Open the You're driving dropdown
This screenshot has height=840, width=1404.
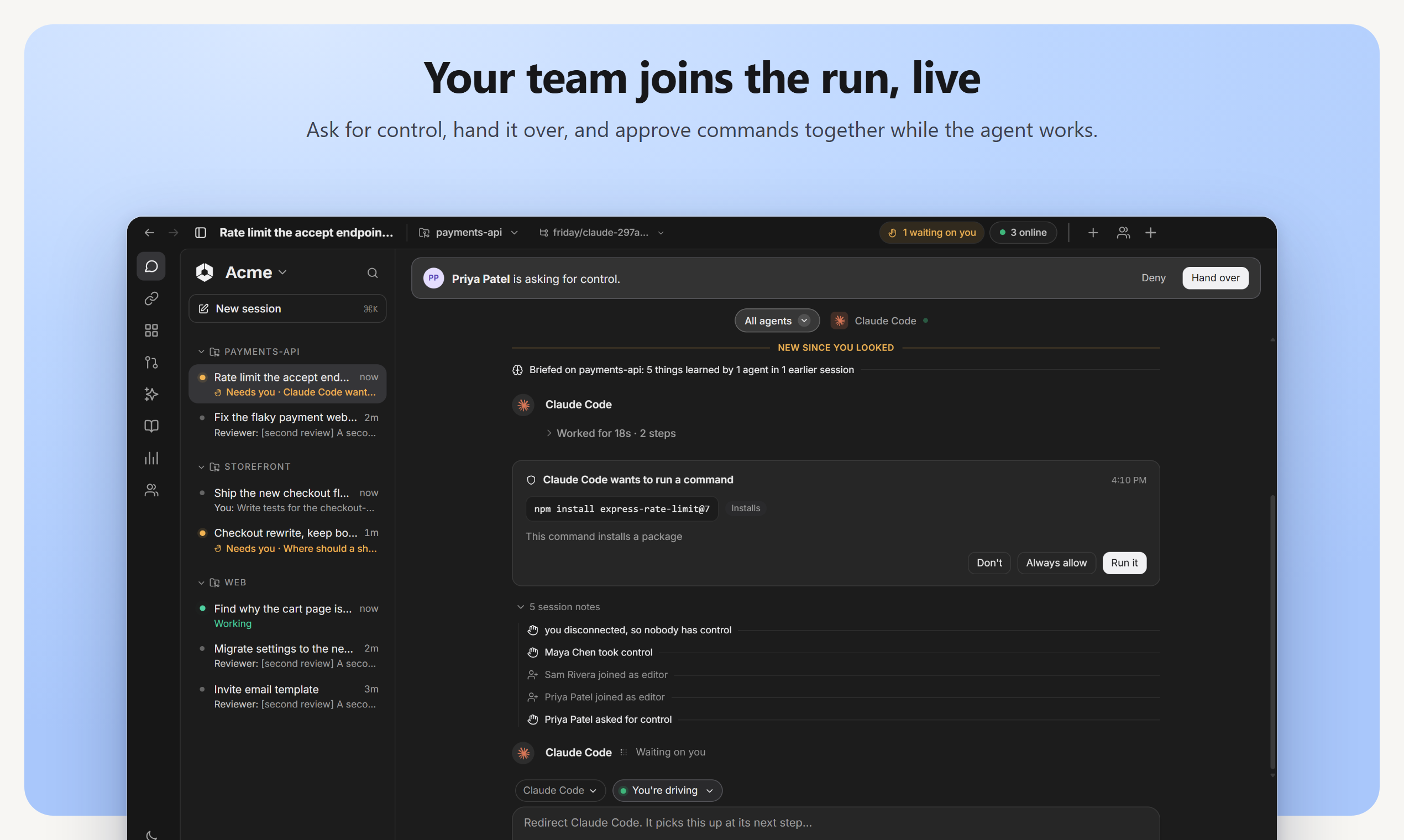point(667,790)
